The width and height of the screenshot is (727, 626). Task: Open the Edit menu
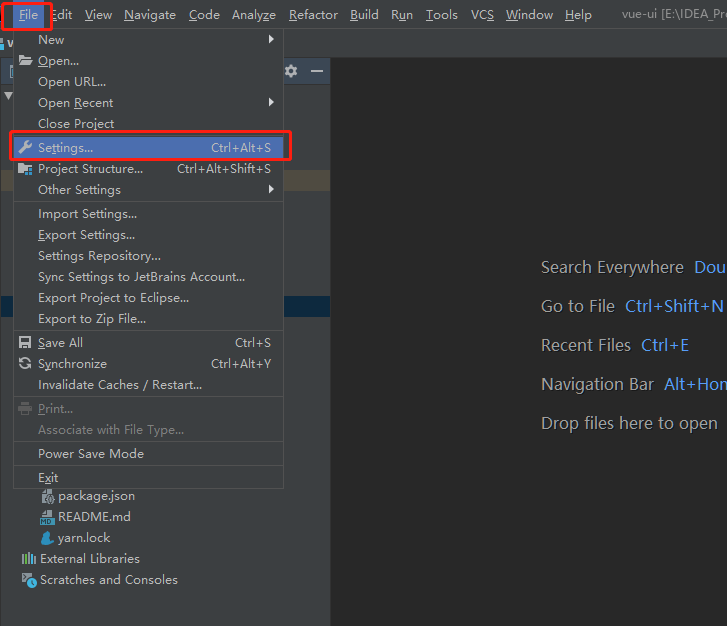coord(62,15)
